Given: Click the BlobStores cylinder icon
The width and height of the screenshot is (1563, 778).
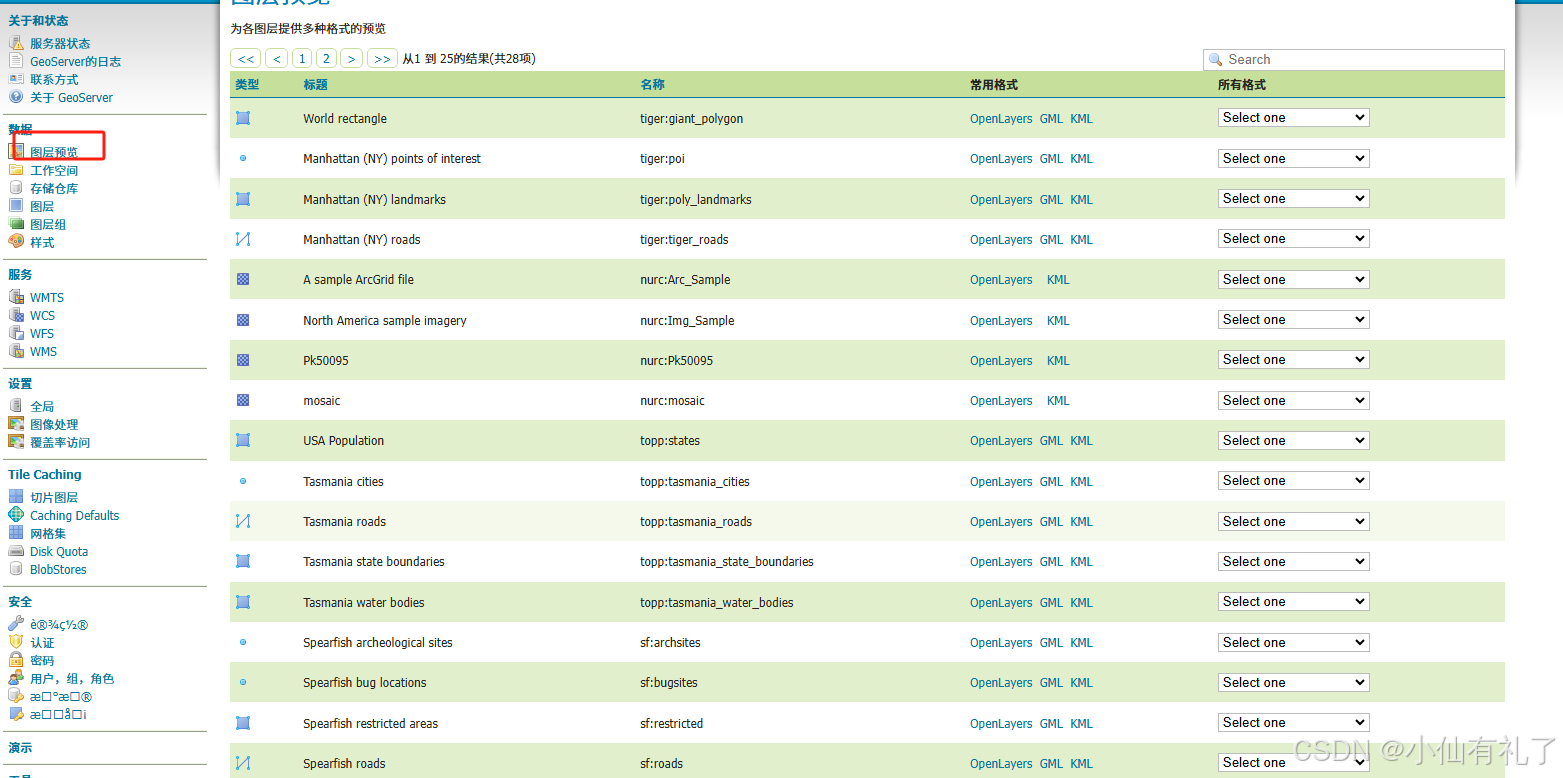Looking at the screenshot, I should pos(16,569).
